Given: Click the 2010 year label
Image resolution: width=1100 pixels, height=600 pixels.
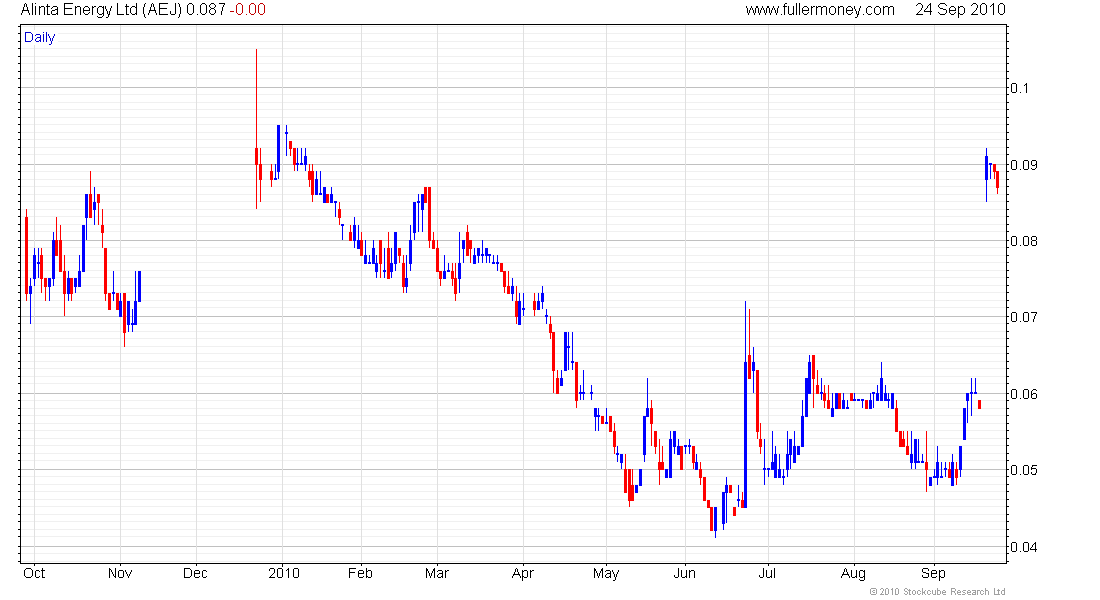Looking at the screenshot, I should click(x=283, y=573).
